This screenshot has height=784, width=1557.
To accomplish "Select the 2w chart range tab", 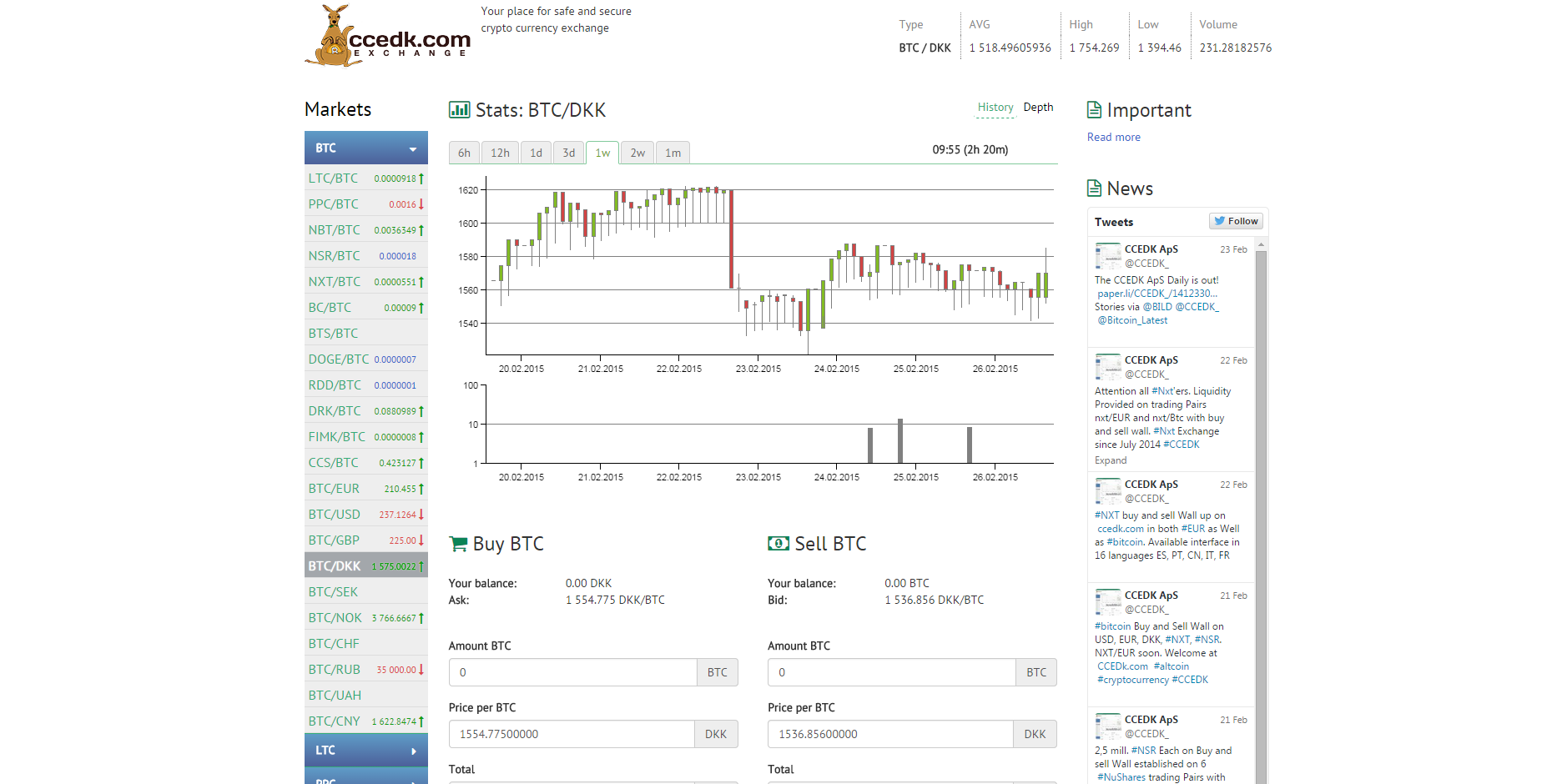I will coord(637,153).
